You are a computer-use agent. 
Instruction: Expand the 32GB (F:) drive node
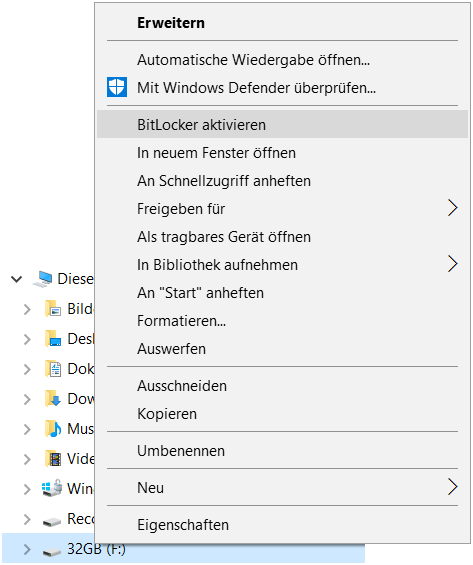pyautogui.click(x=27, y=549)
